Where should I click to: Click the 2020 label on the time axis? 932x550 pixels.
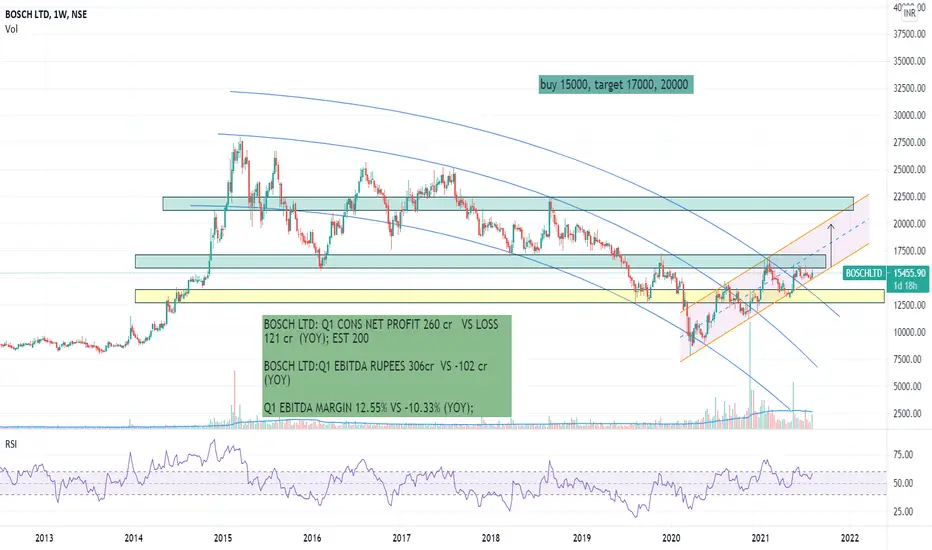coord(671,538)
